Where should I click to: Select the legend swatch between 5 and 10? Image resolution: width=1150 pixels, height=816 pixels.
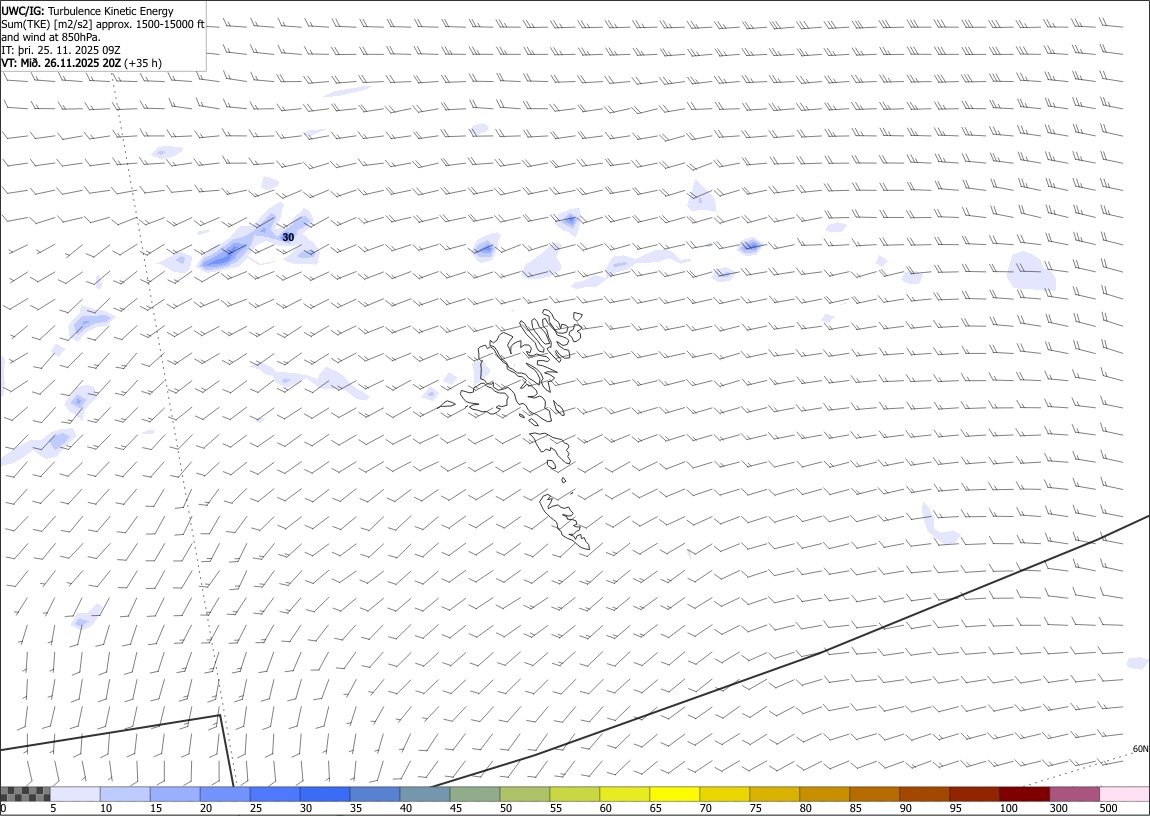pos(76,794)
